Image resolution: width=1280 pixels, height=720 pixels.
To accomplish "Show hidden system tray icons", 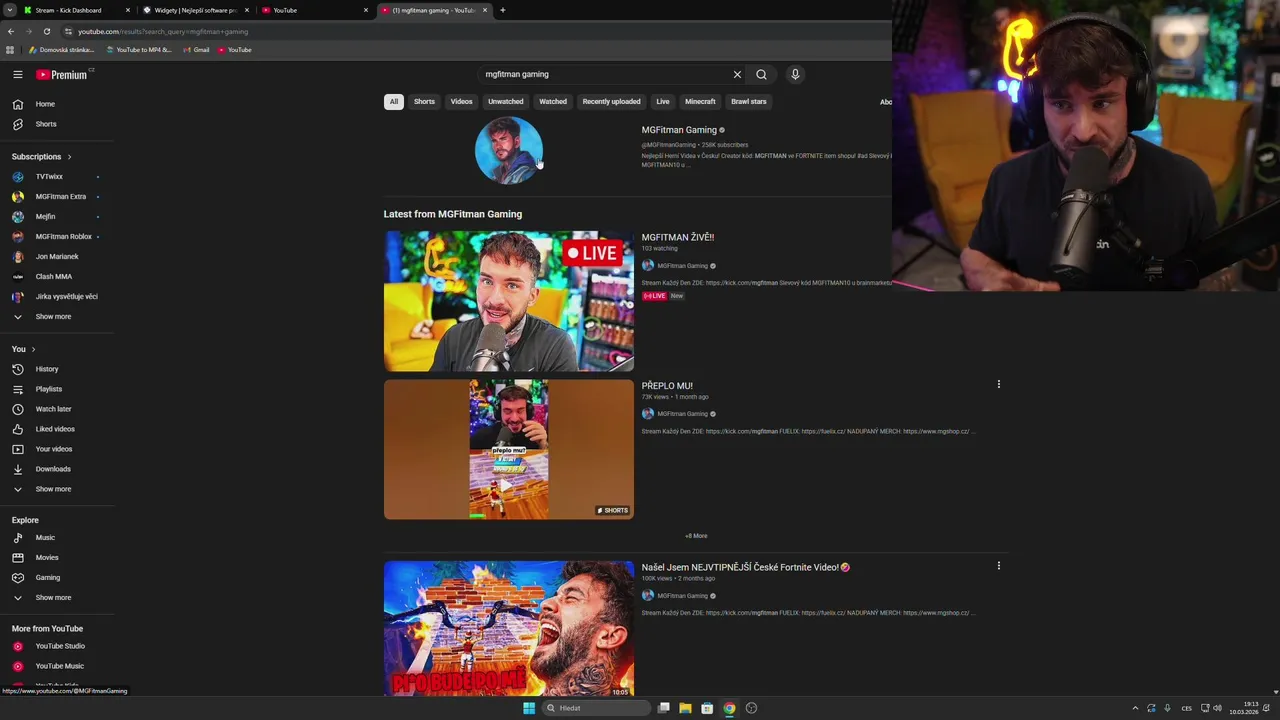I will click(1135, 708).
